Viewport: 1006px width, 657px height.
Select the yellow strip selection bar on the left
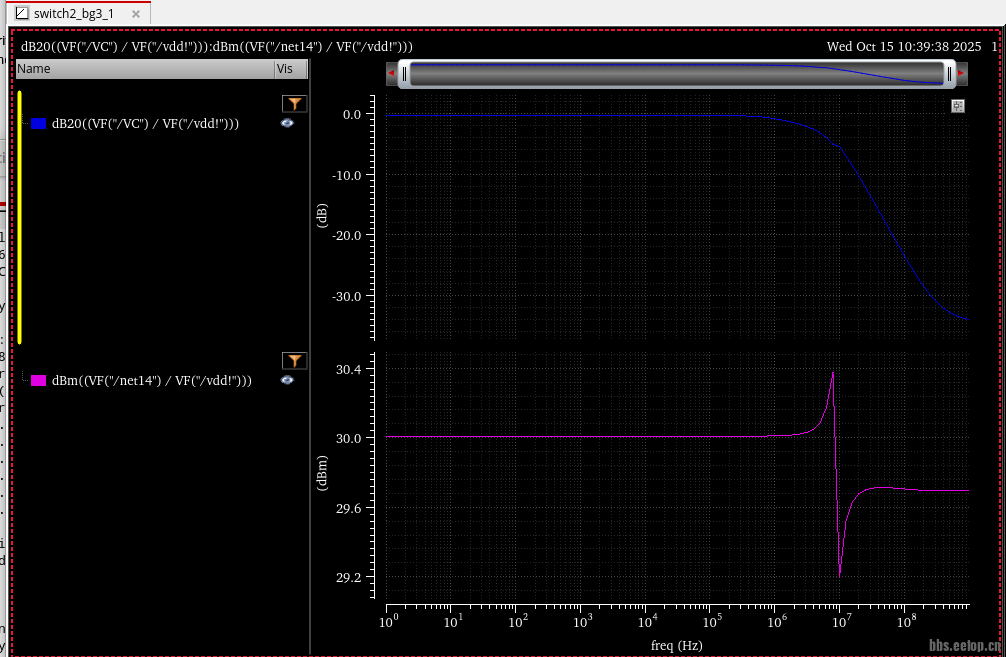click(19, 217)
